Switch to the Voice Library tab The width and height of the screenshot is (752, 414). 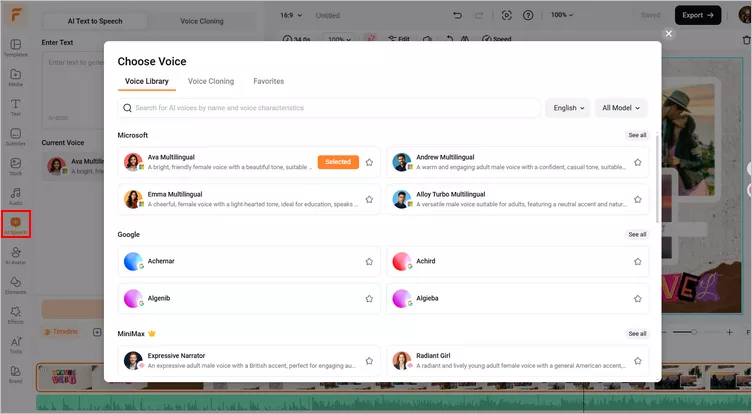(x=147, y=81)
